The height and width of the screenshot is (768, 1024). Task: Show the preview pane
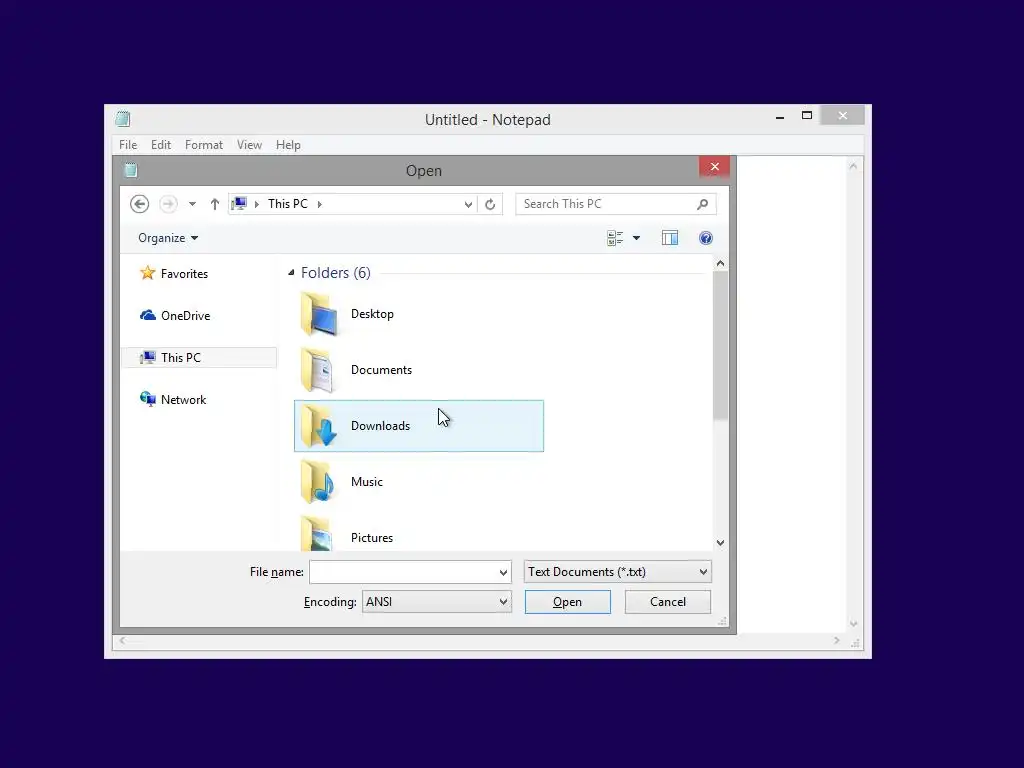(670, 238)
